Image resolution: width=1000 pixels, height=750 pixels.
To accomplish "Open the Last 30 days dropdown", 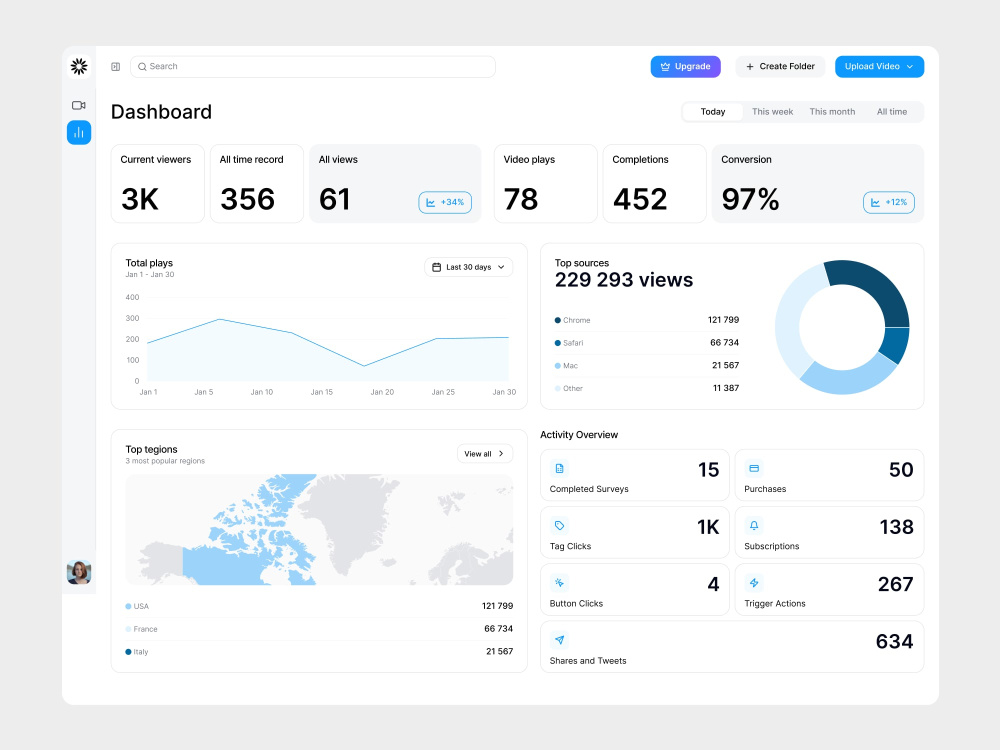I will [469, 267].
